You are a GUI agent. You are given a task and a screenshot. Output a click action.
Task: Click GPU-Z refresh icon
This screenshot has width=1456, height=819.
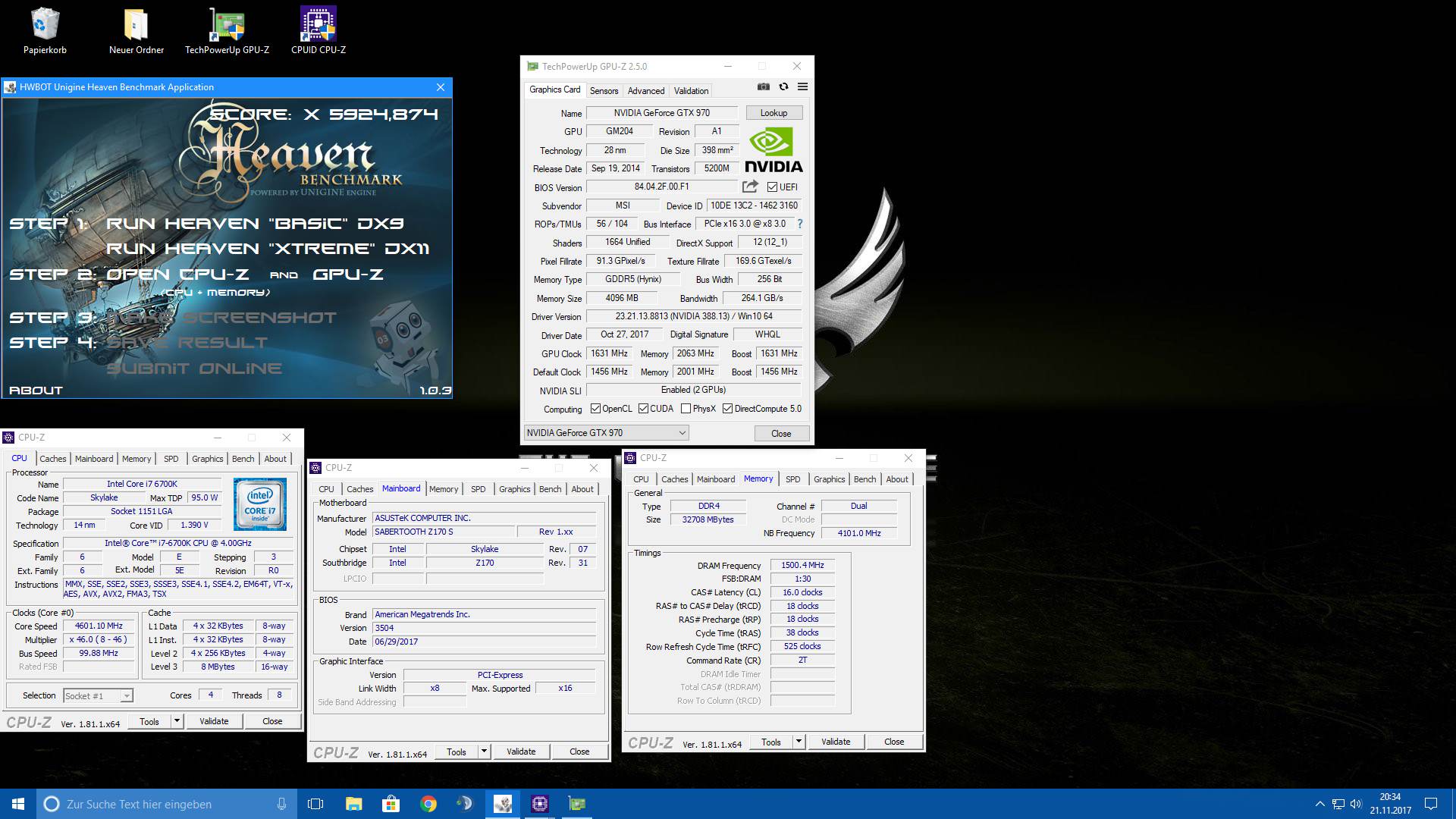783,86
